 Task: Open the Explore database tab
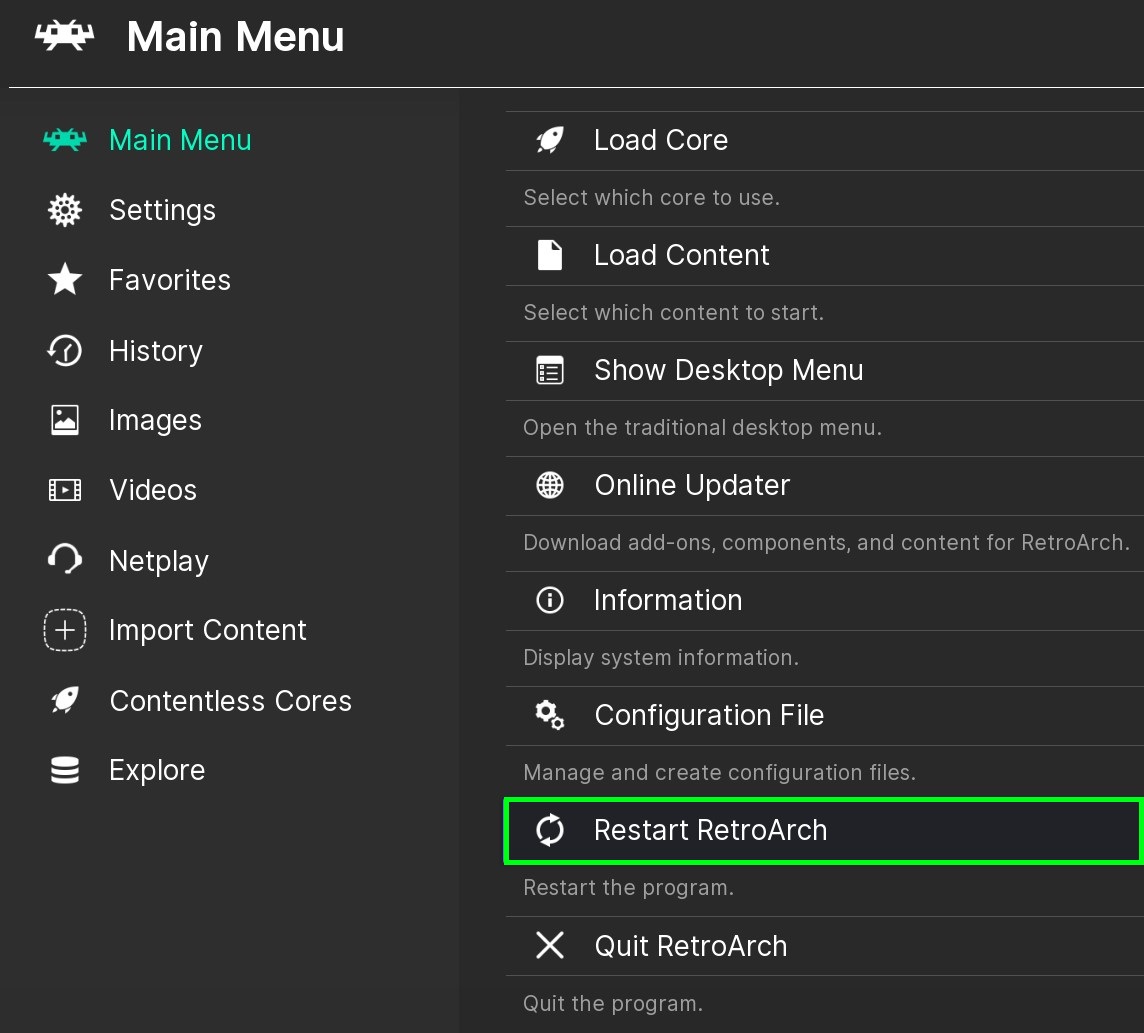[x=157, y=771]
